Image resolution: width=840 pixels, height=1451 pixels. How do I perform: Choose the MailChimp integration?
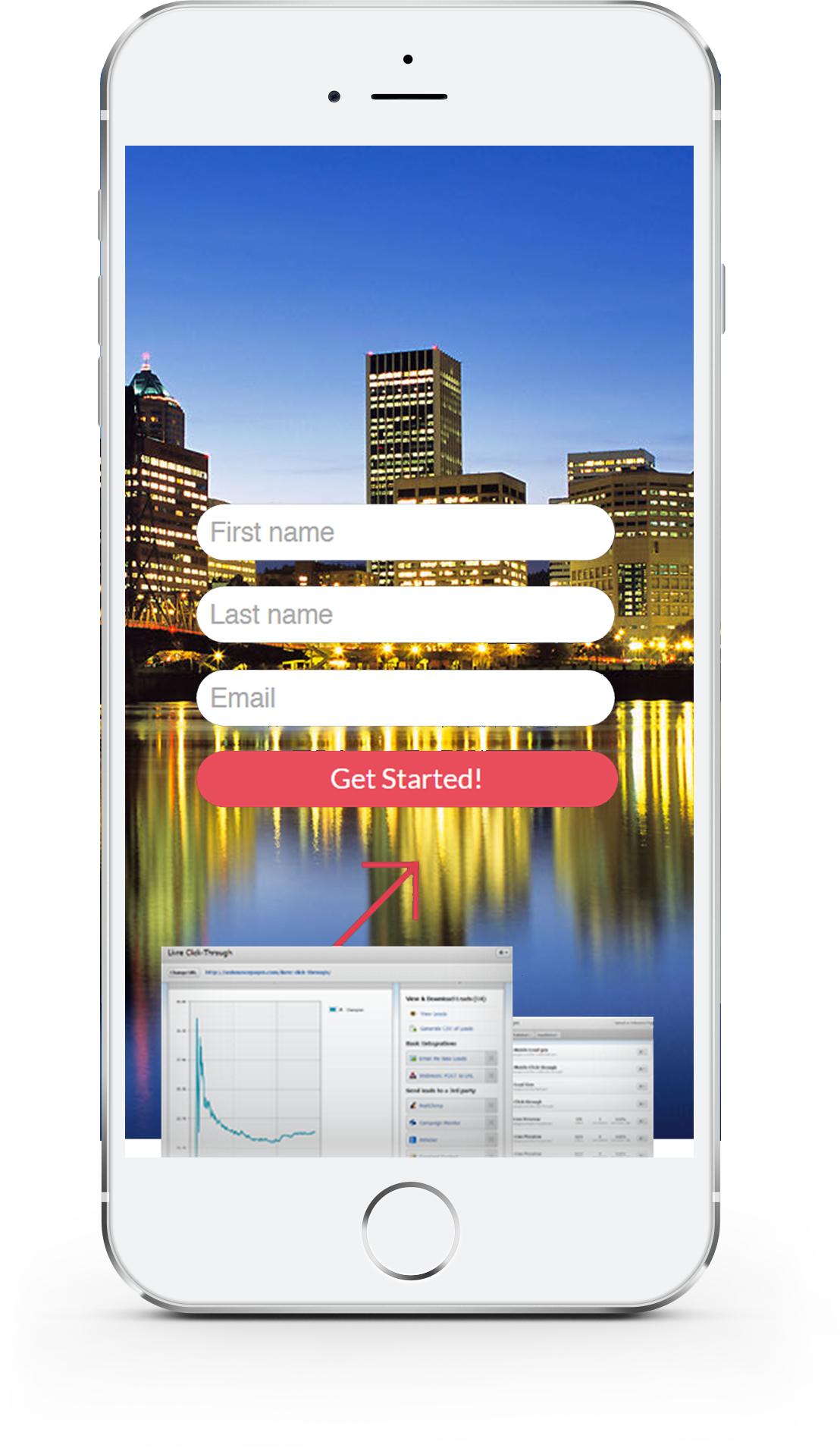[x=431, y=1106]
